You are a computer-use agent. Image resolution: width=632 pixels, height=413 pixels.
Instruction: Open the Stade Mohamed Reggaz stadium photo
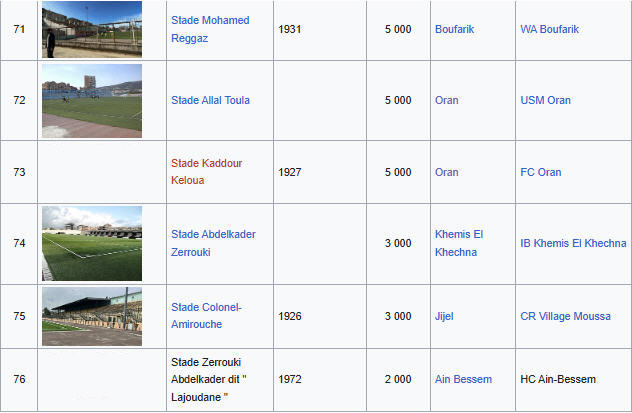coord(92,29)
